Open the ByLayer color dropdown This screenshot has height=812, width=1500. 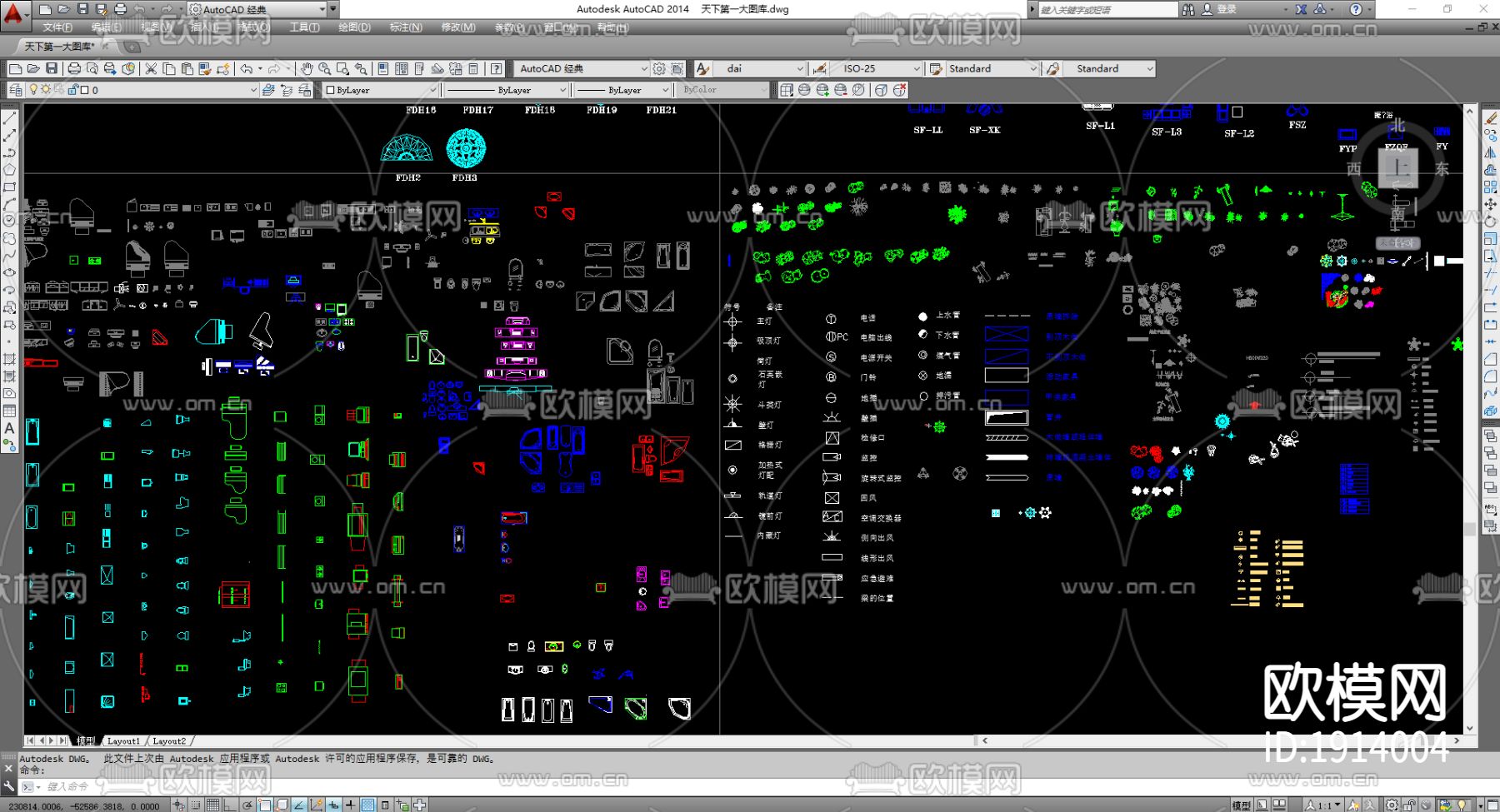[x=432, y=90]
